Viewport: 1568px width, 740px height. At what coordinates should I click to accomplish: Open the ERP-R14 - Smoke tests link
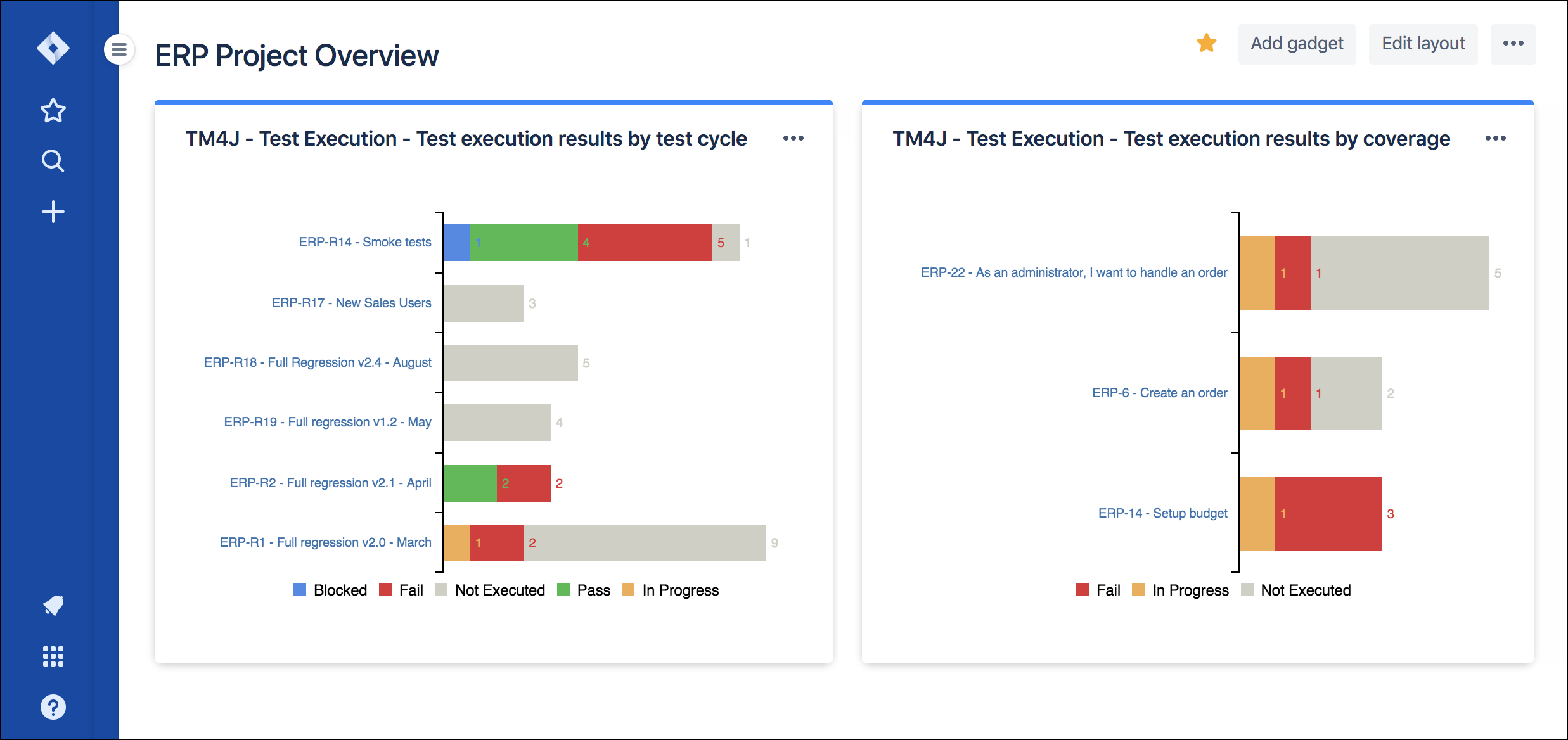[365, 242]
